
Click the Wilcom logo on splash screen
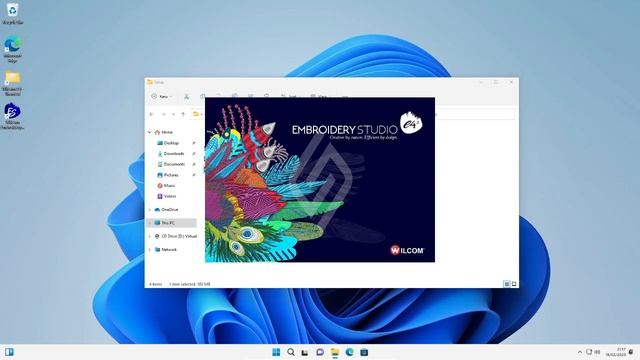pos(407,250)
